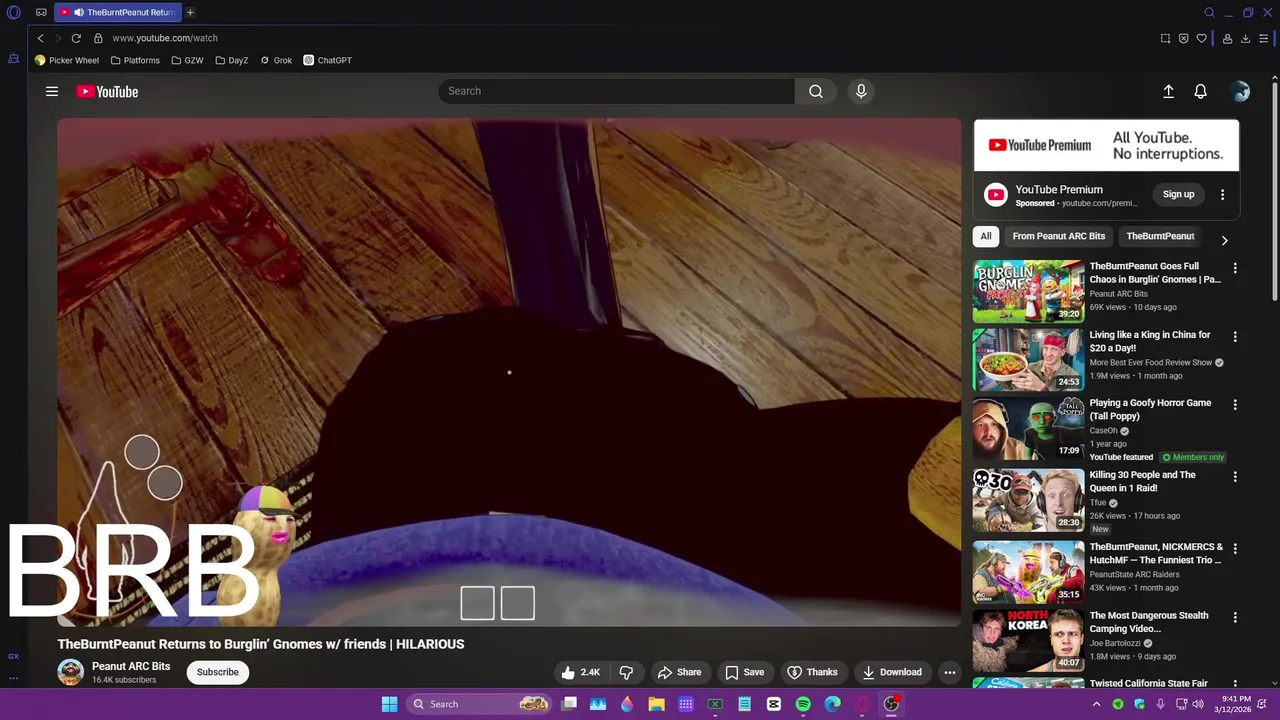Open the Windows Start menu
This screenshot has height=720, width=1280.
[x=389, y=704]
